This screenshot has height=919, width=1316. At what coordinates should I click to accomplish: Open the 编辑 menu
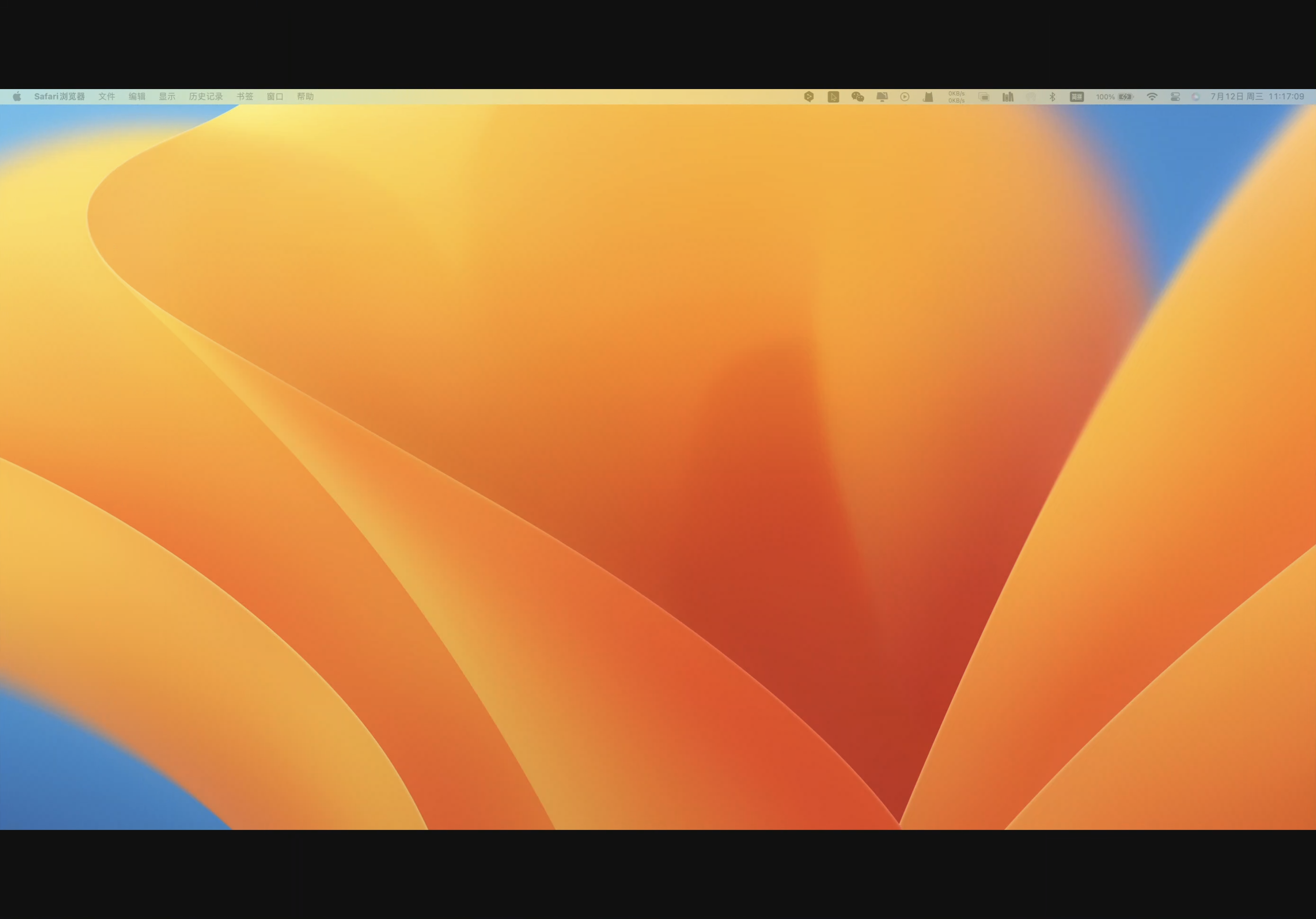[x=137, y=96]
